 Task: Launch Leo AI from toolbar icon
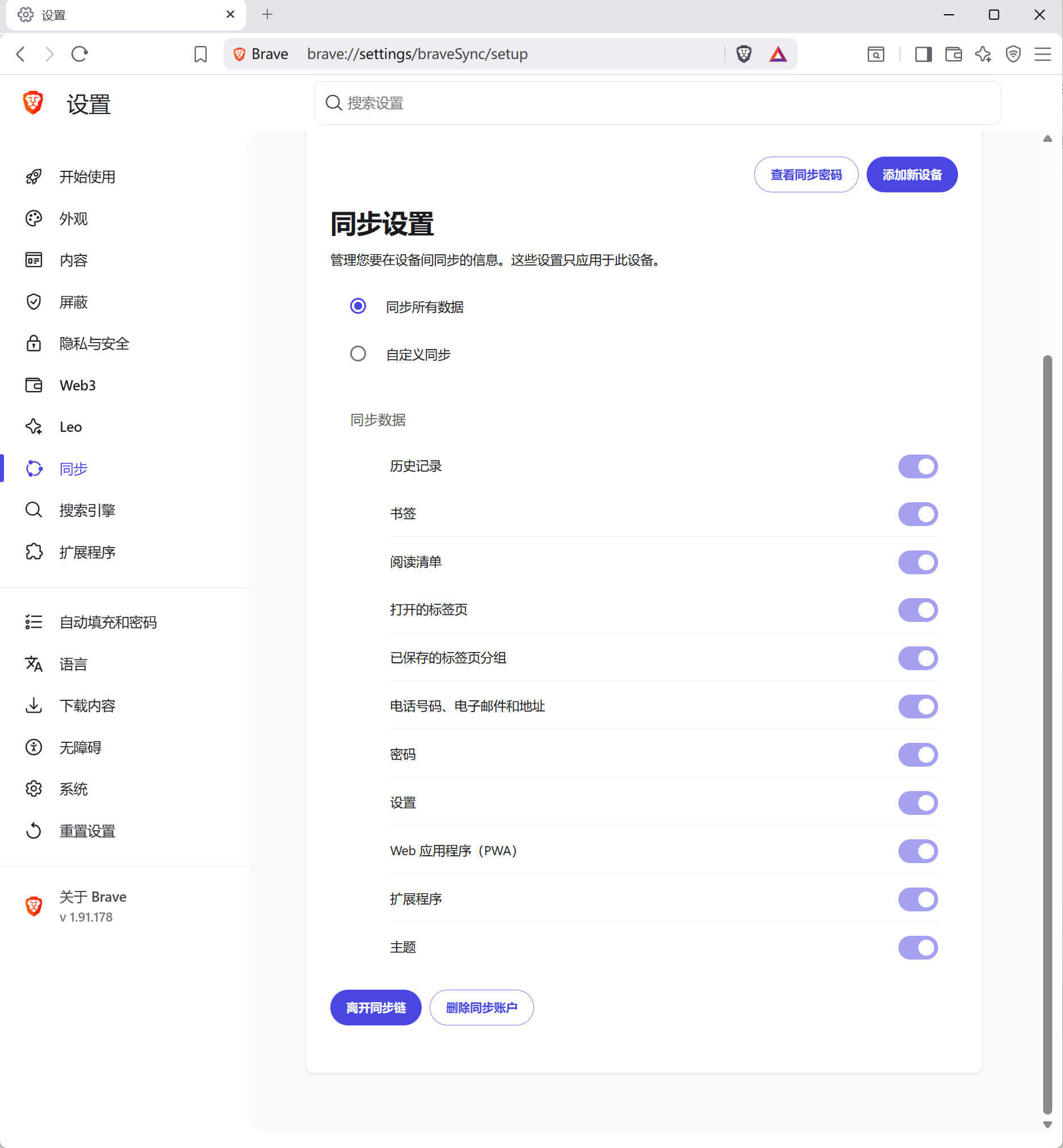click(x=983, y=54)
